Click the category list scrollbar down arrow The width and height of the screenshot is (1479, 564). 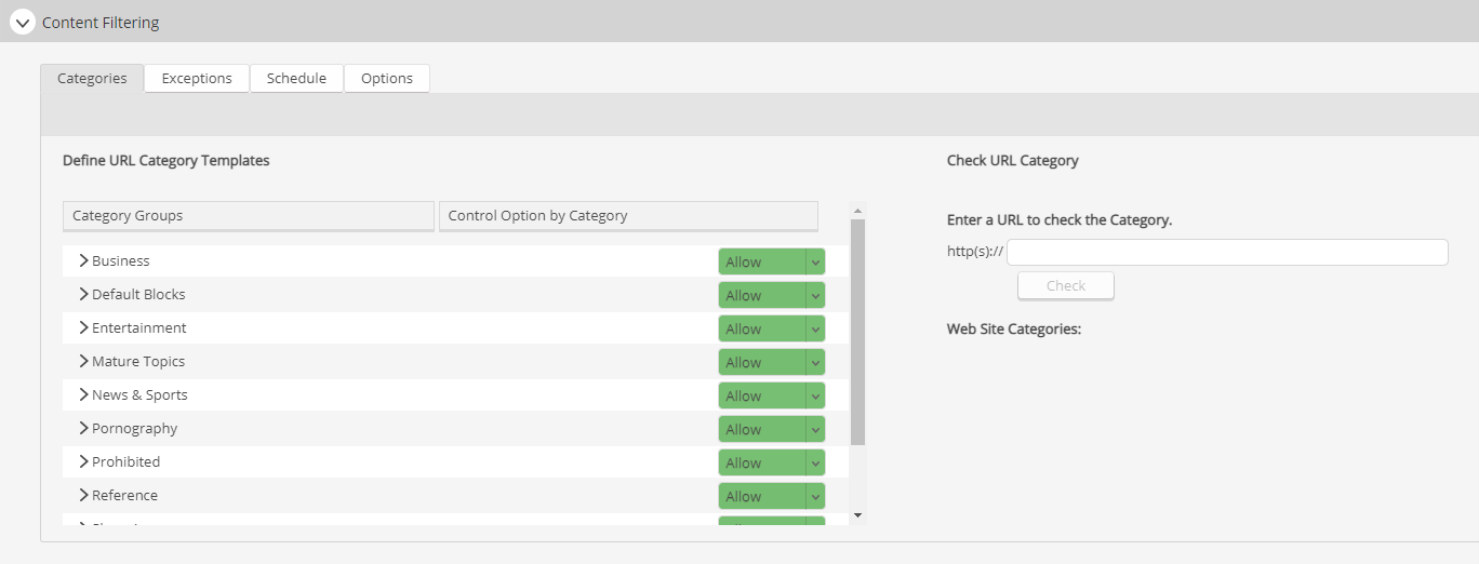(857, 515)
